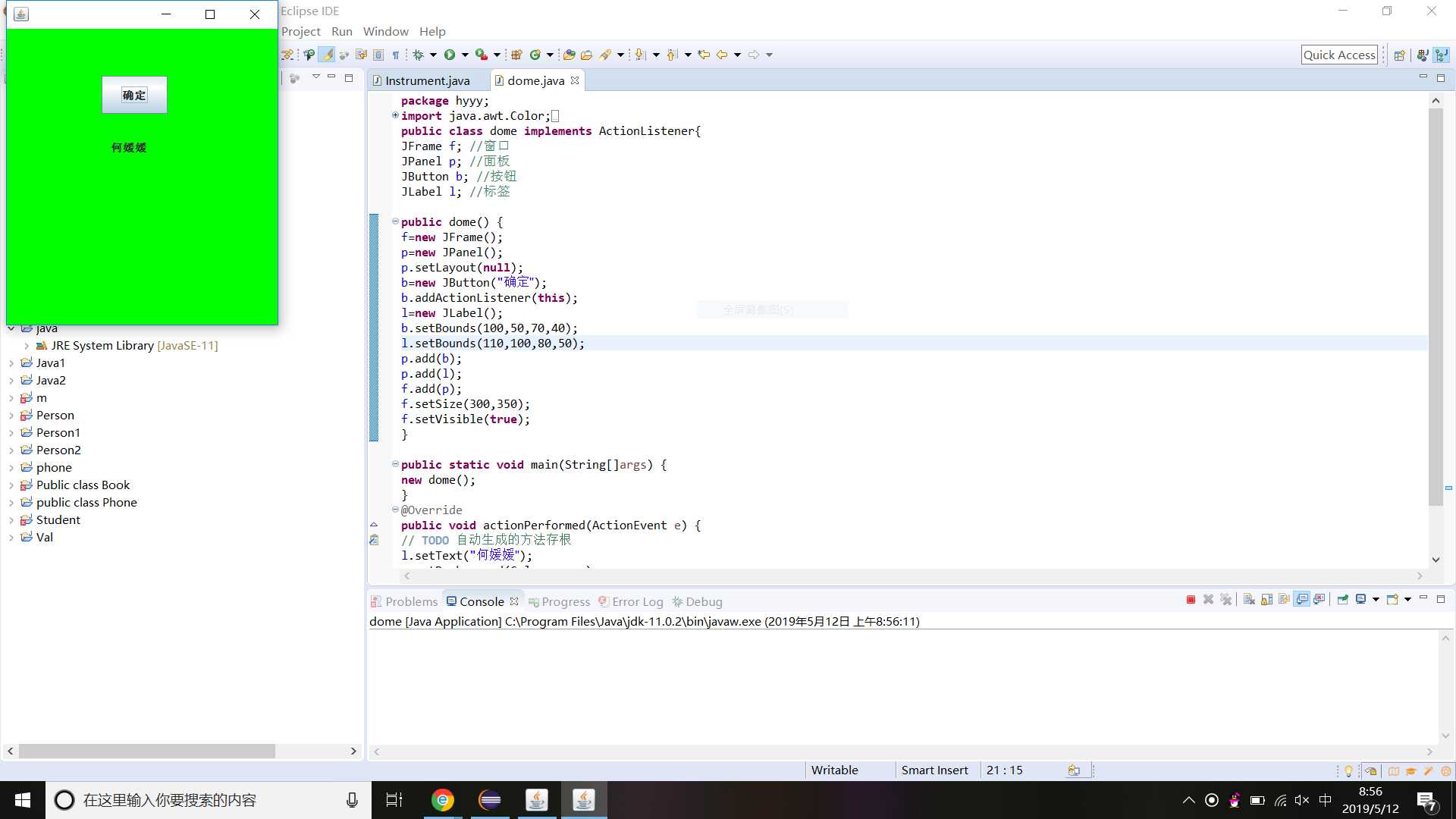Screen dimensions: 1456x819
Task: Click the override marker beside actionPerformed
Action: pyautogui.click(x=374, y=524)
